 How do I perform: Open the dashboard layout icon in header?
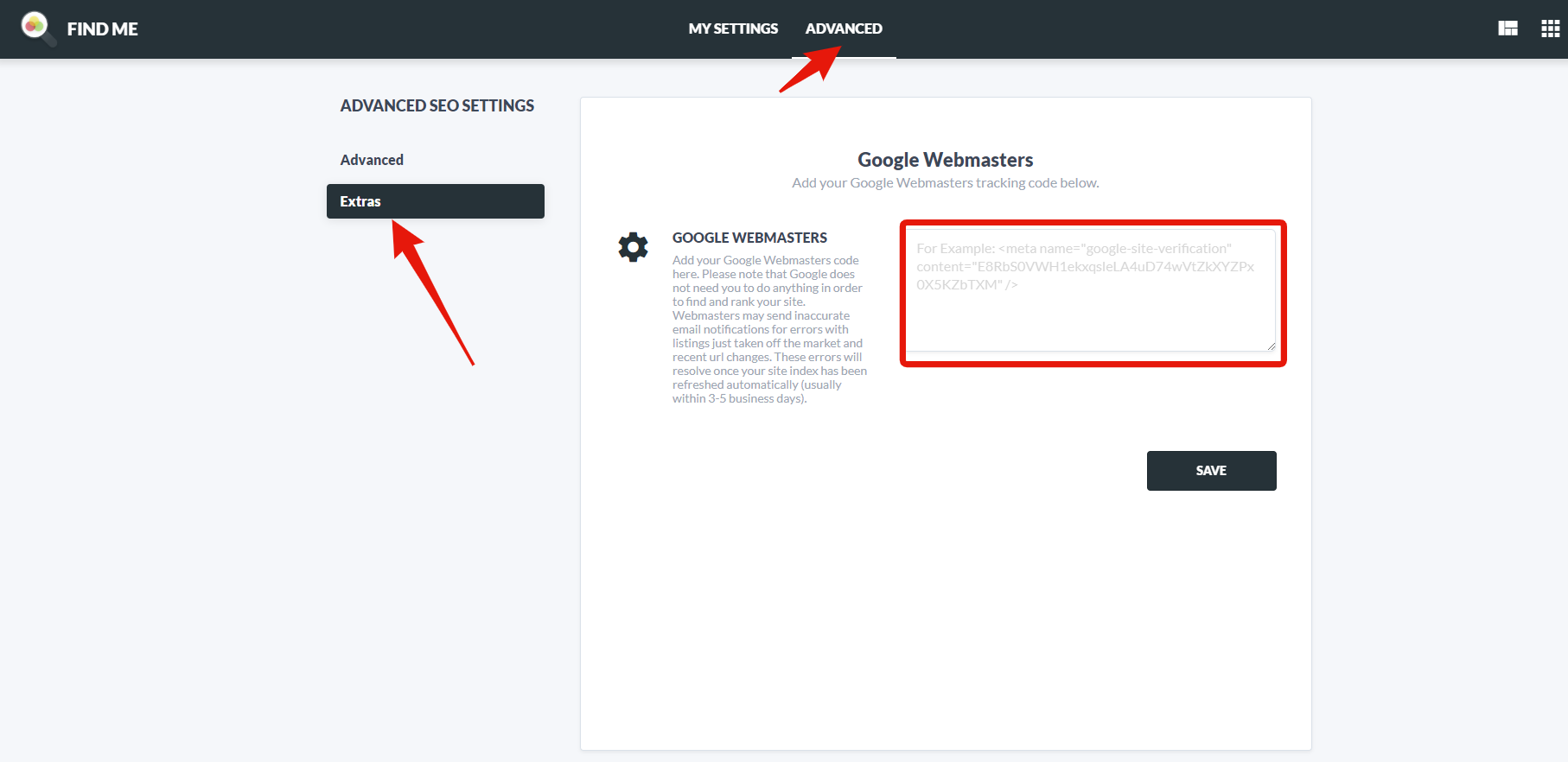tap(1507, 29)
